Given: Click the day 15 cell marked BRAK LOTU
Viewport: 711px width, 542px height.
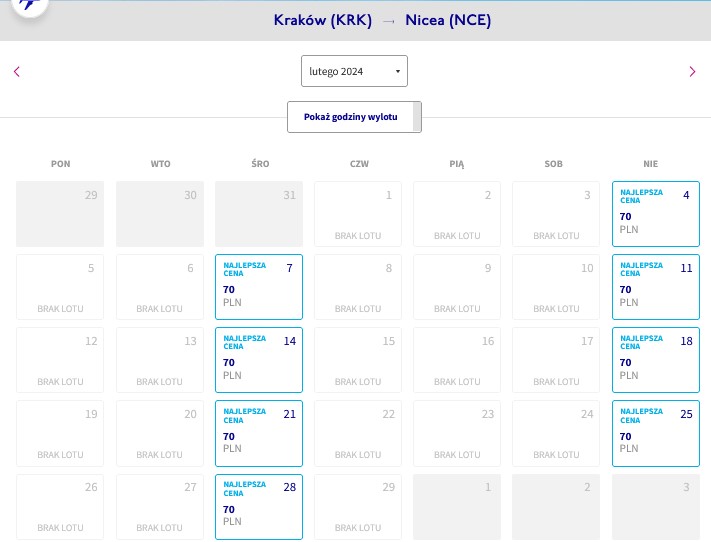Looking at the screenshot, I should [358, 360].
